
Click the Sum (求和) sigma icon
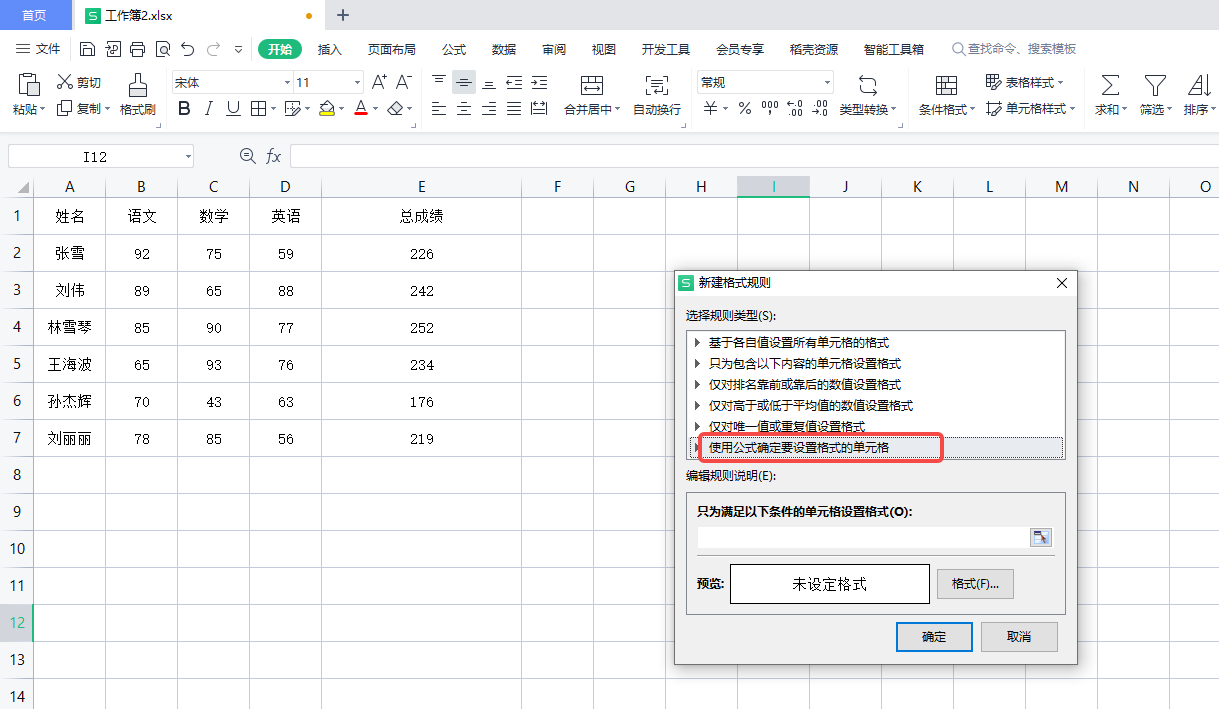point(1110,86)
